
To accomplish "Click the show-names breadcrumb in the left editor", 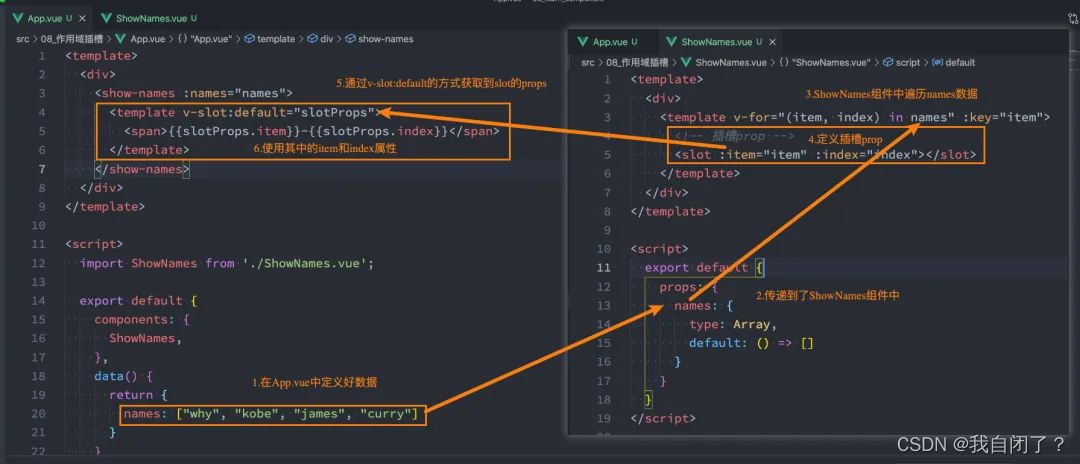I will 380,39.
